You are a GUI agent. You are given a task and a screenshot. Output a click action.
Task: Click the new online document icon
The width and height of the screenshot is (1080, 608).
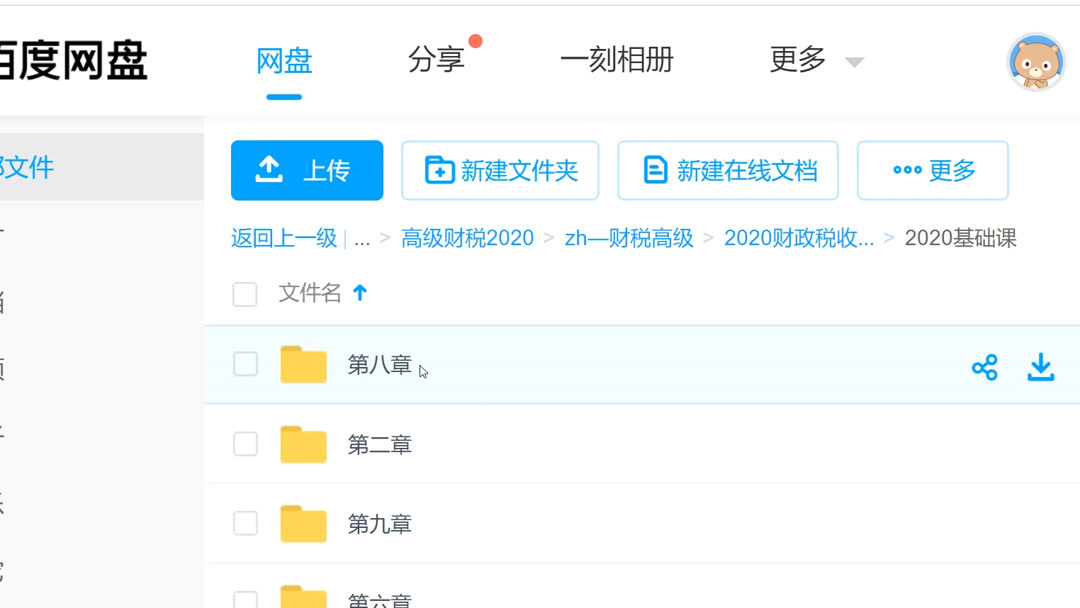click(655, 170)
